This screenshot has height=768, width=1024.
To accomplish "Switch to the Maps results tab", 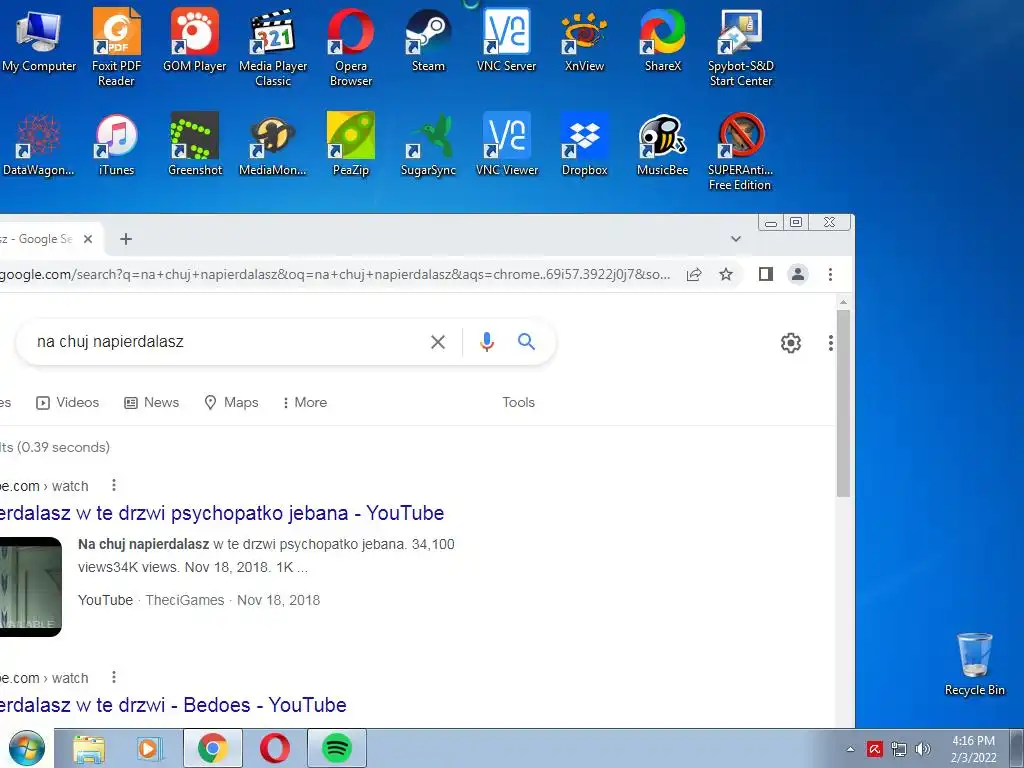I will [x=232, y=402].
